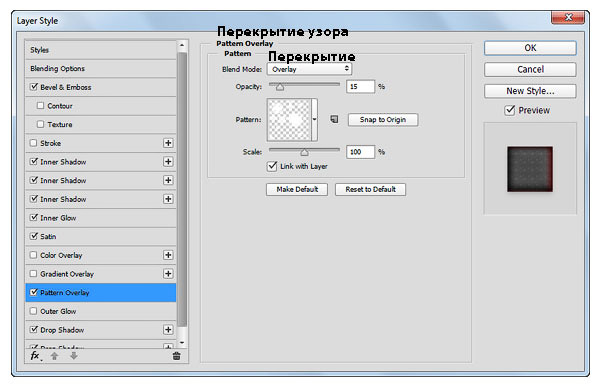The height and width of the screenshot is (387, 600).
Task: Click the scroll down arrow in effects list
Action: click(x=182, y=342)
